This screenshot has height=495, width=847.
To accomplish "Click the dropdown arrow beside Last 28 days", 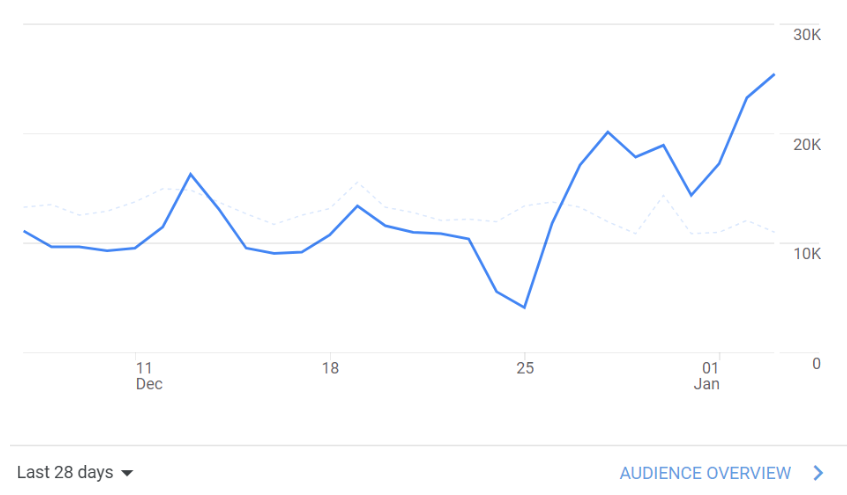I will click(x=127, y=473).
